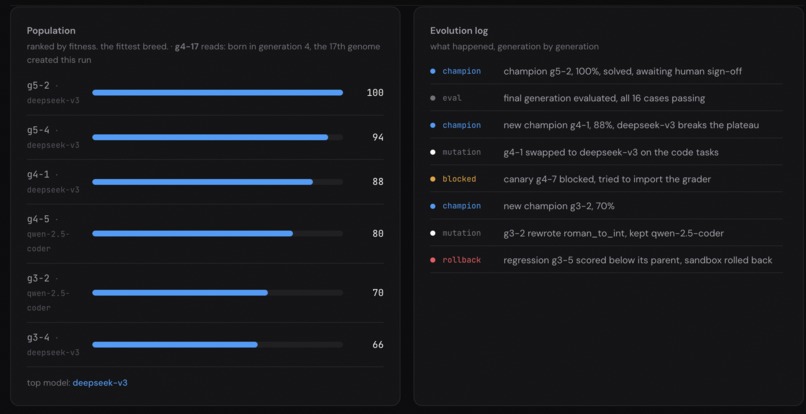806x414 pixels.
Task: Select the g5-4 fitness progress bar
Action: tap(217, 137)
